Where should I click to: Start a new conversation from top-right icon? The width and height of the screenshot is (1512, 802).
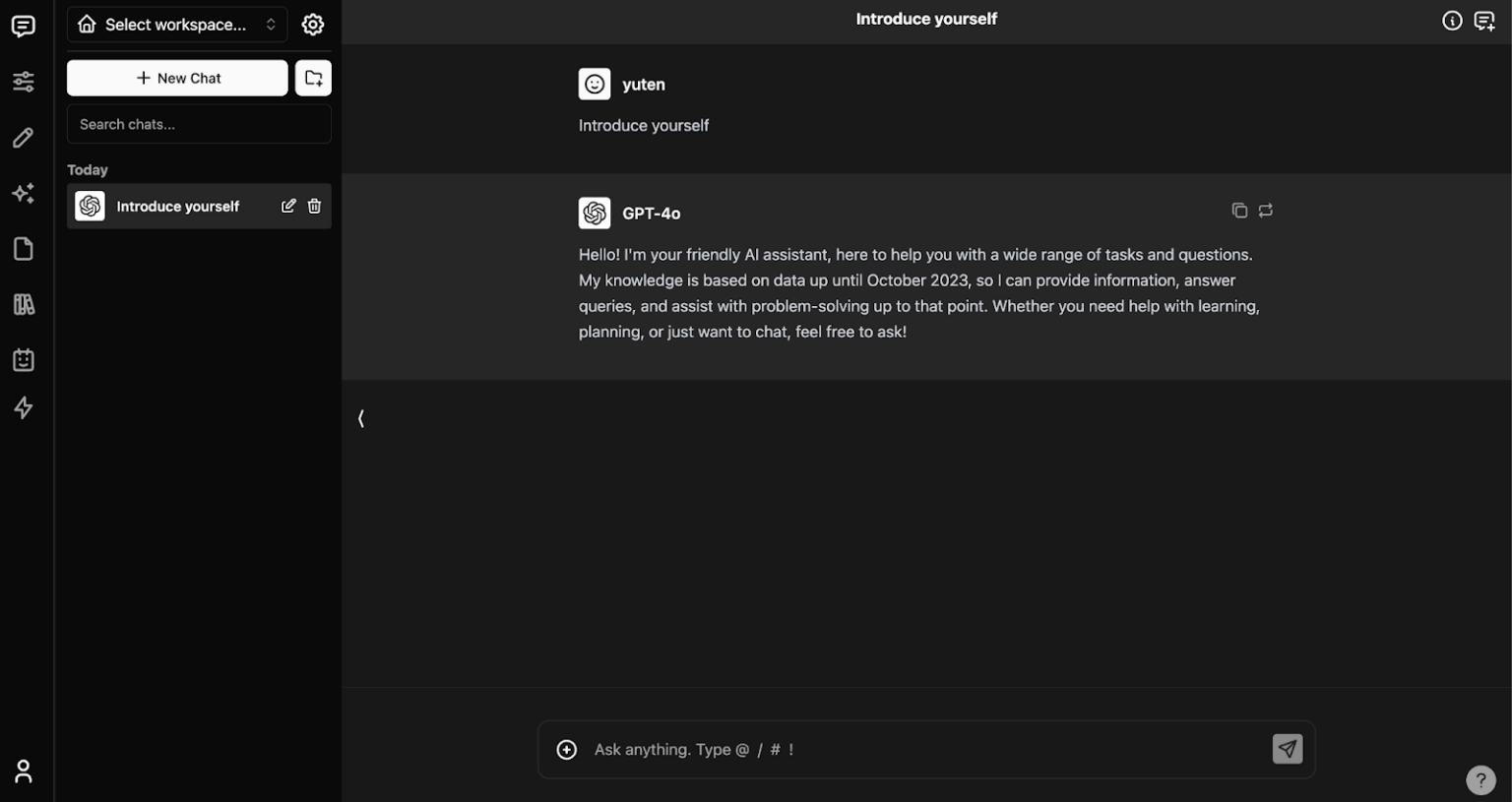point(1485,20)
